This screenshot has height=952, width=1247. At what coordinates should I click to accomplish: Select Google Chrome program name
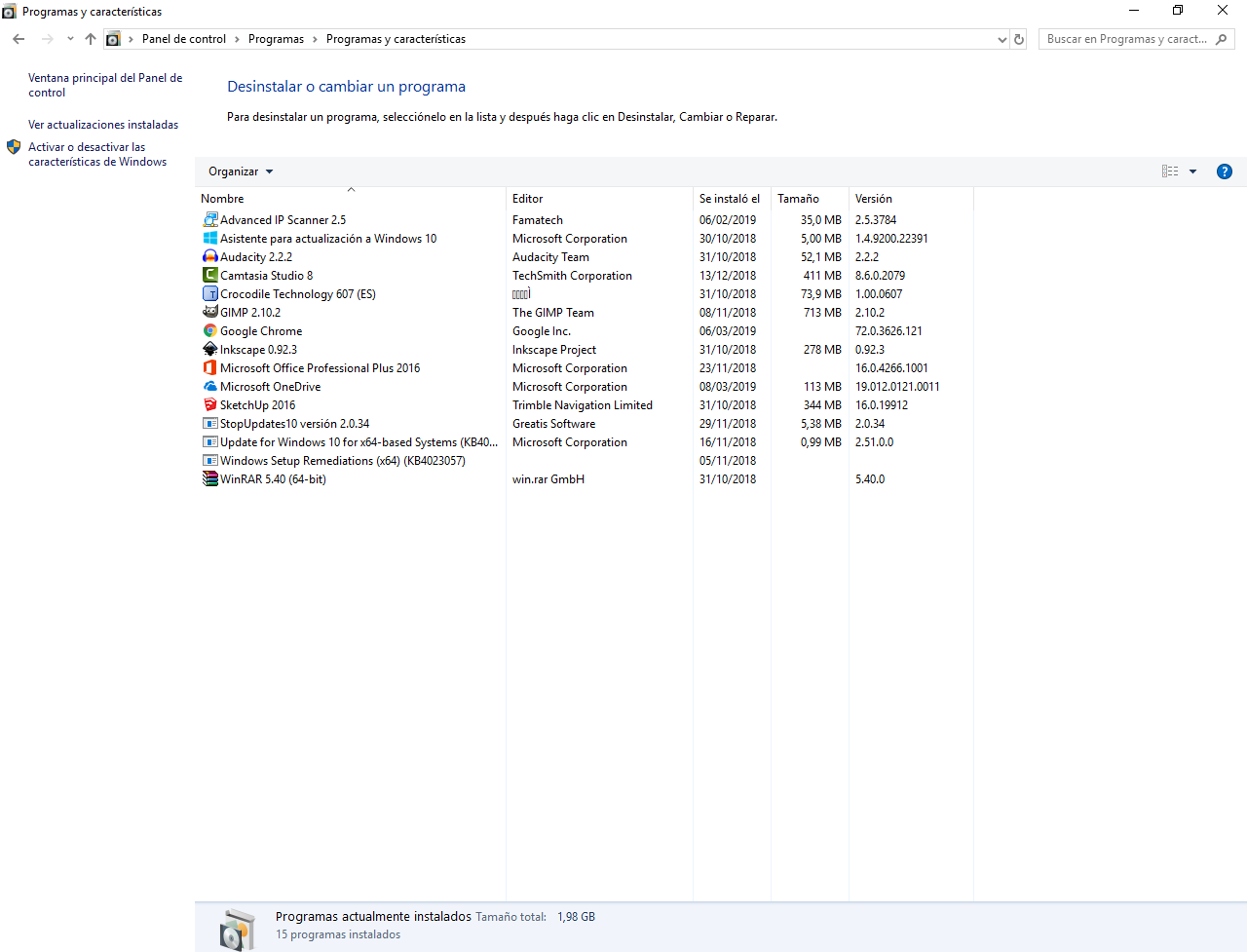(x=261, y=331)
